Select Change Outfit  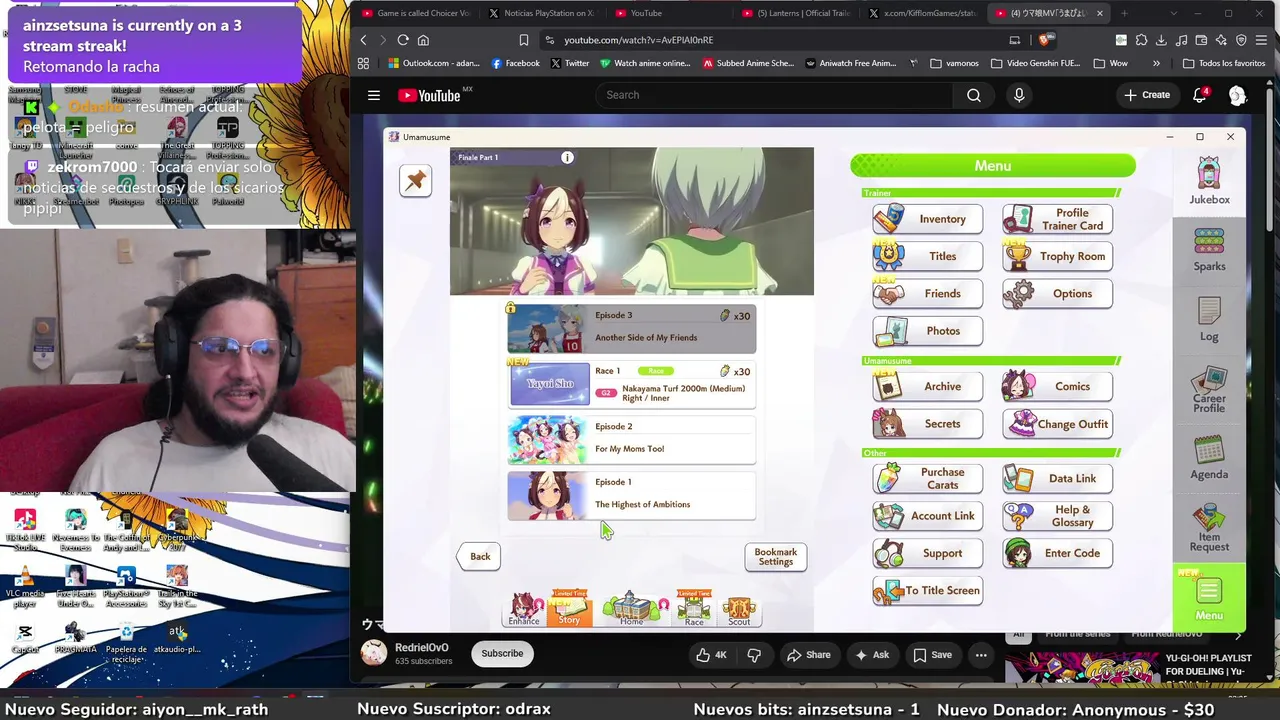1057,424
